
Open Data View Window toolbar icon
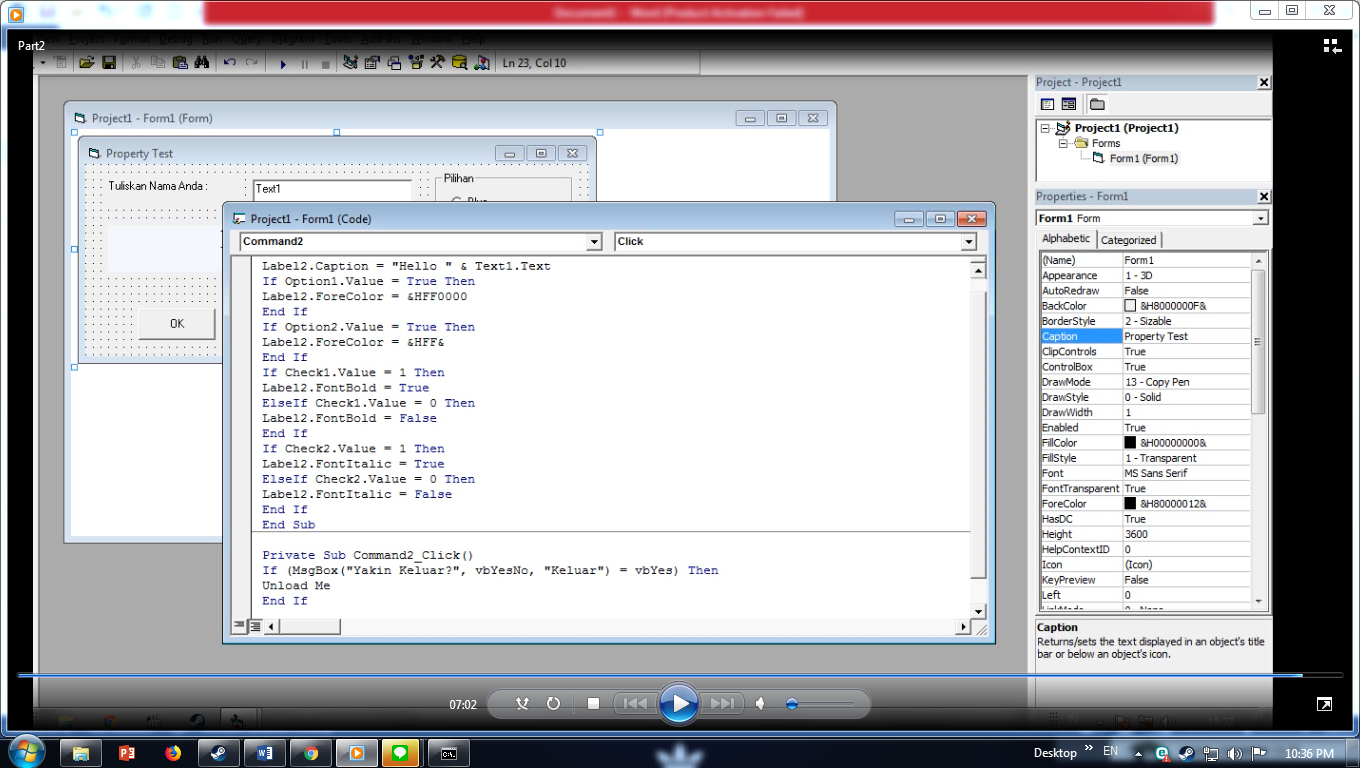pos(460,63)
